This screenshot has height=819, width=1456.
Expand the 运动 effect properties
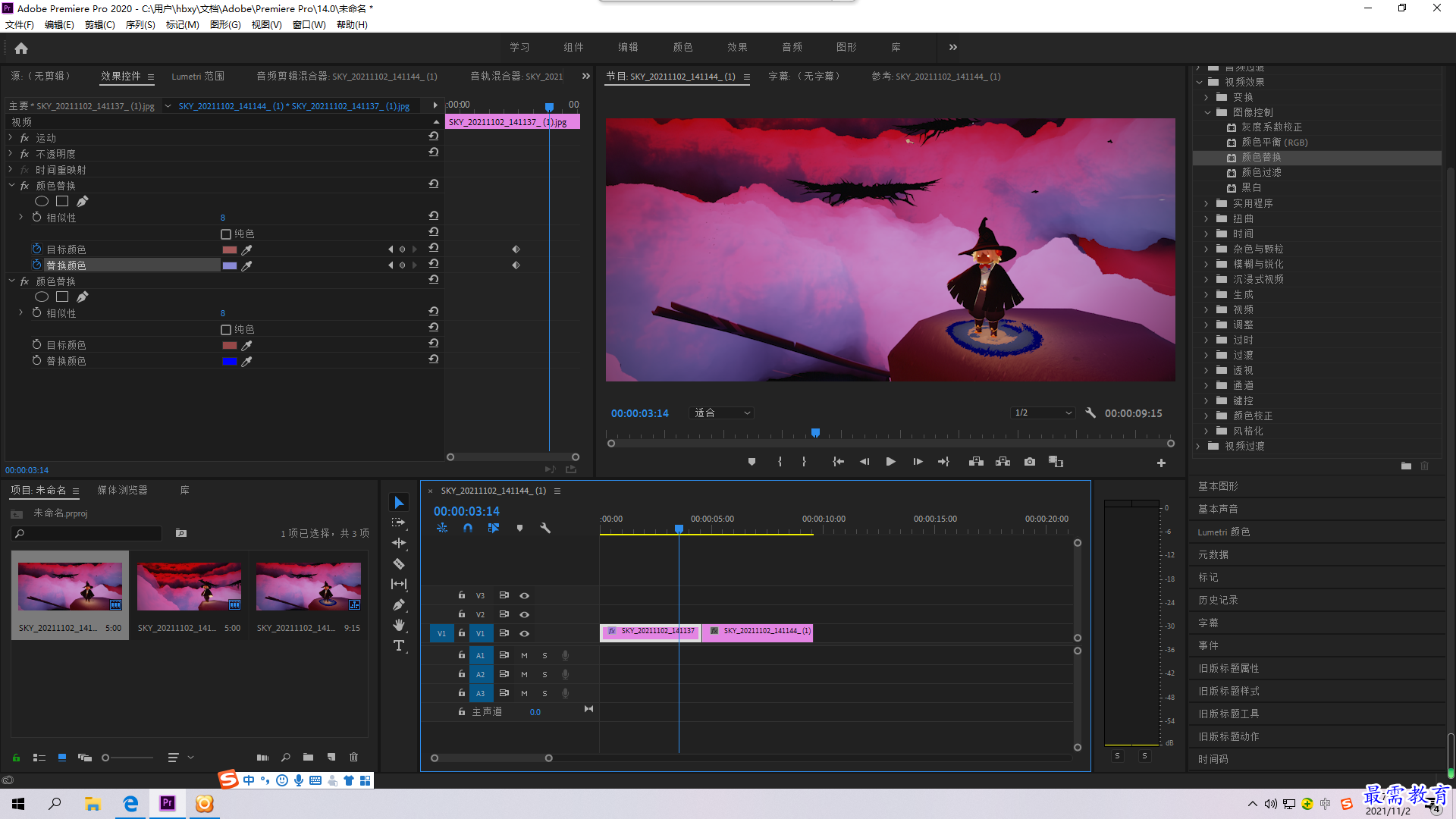(x=11, y=138)
